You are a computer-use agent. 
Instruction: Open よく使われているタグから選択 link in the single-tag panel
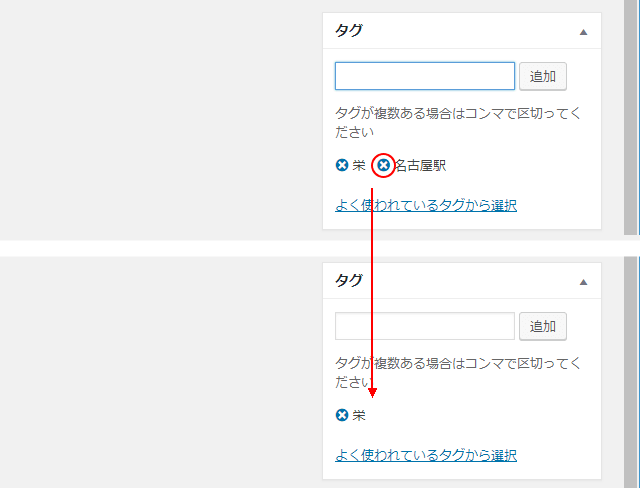425,455
